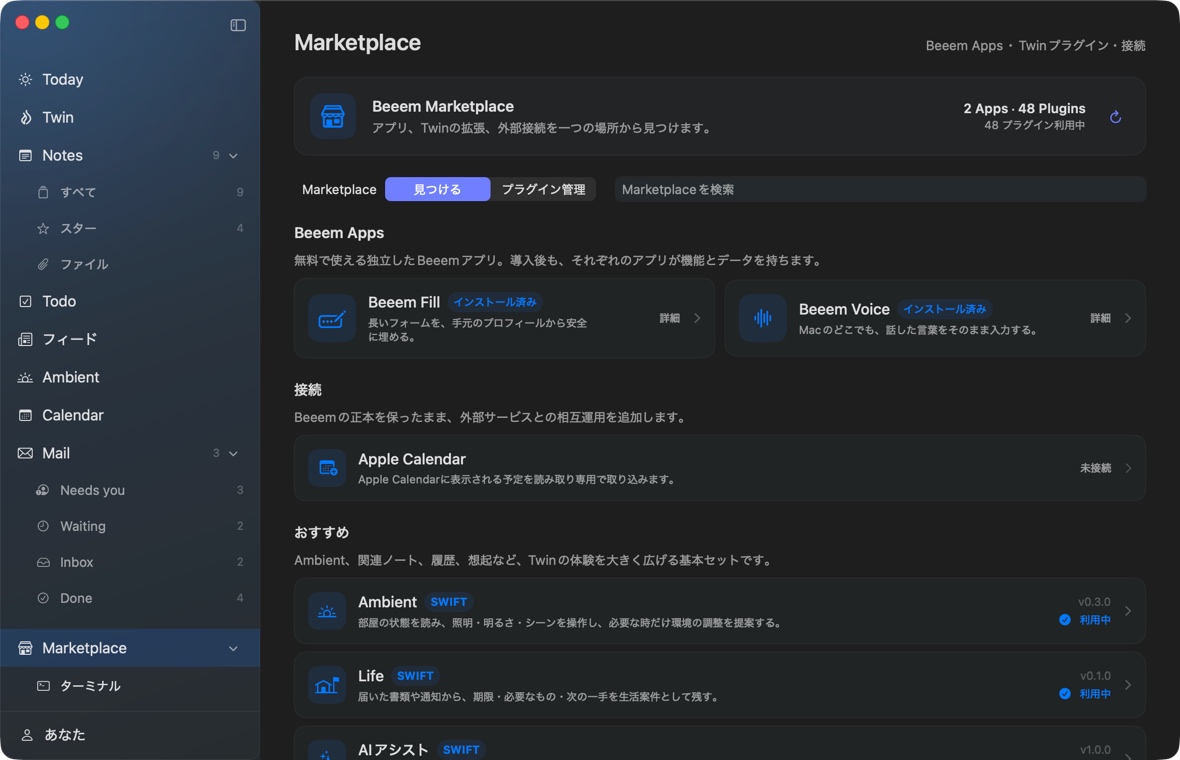Screen dimensions: 1180x760
Task: Select Notes in the sidebar
Action: click(x=130, y=155)
